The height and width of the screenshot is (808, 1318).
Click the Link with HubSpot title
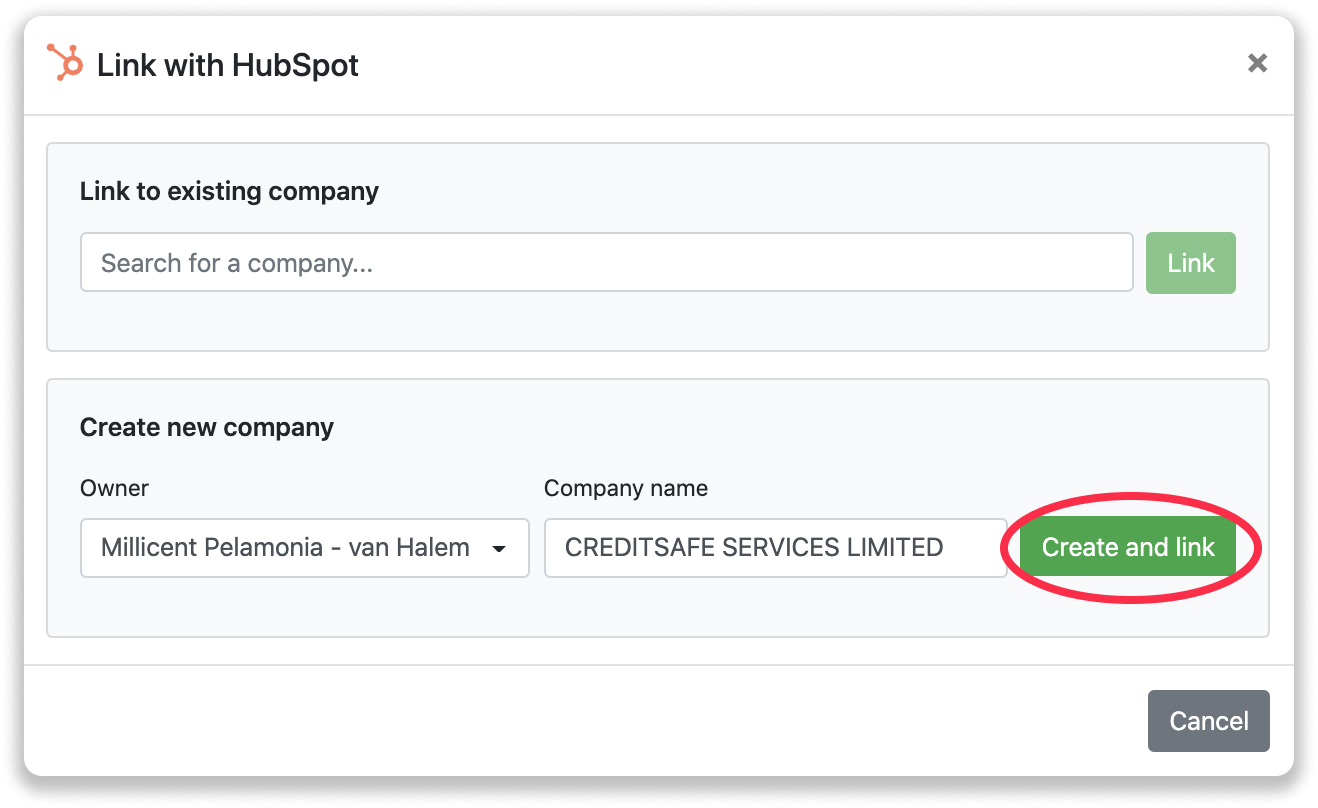tap(228, 65)
